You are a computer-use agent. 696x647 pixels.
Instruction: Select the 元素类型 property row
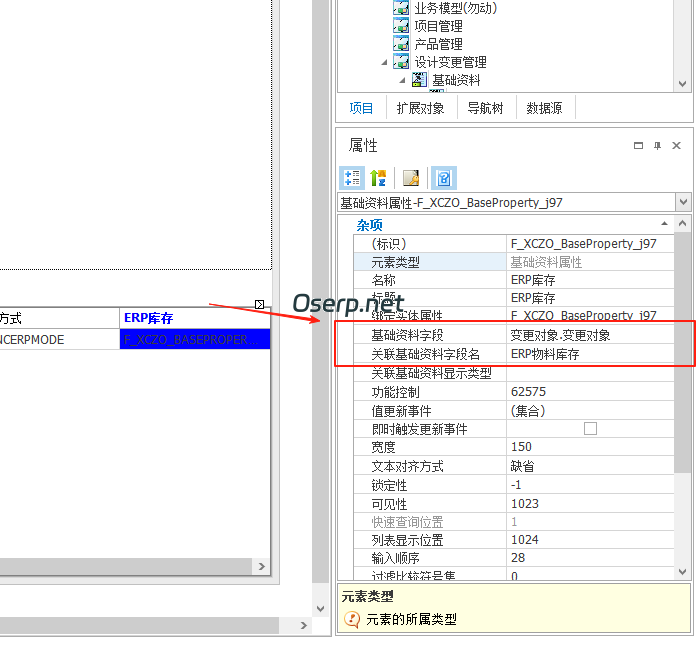(x=514, y=262)
